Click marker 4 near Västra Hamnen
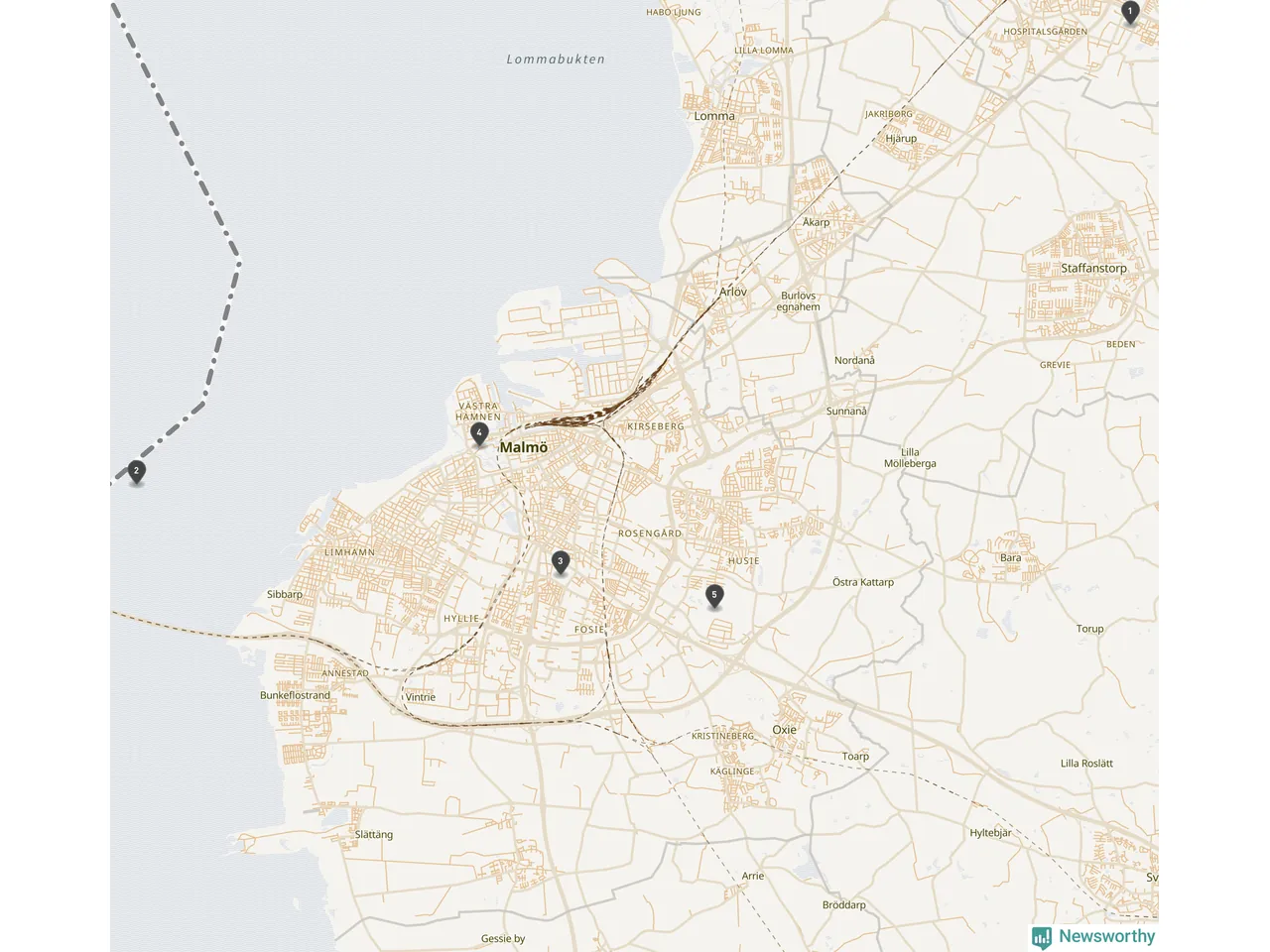Viewport: 1270px width, 952px height. tap(479, 433)
